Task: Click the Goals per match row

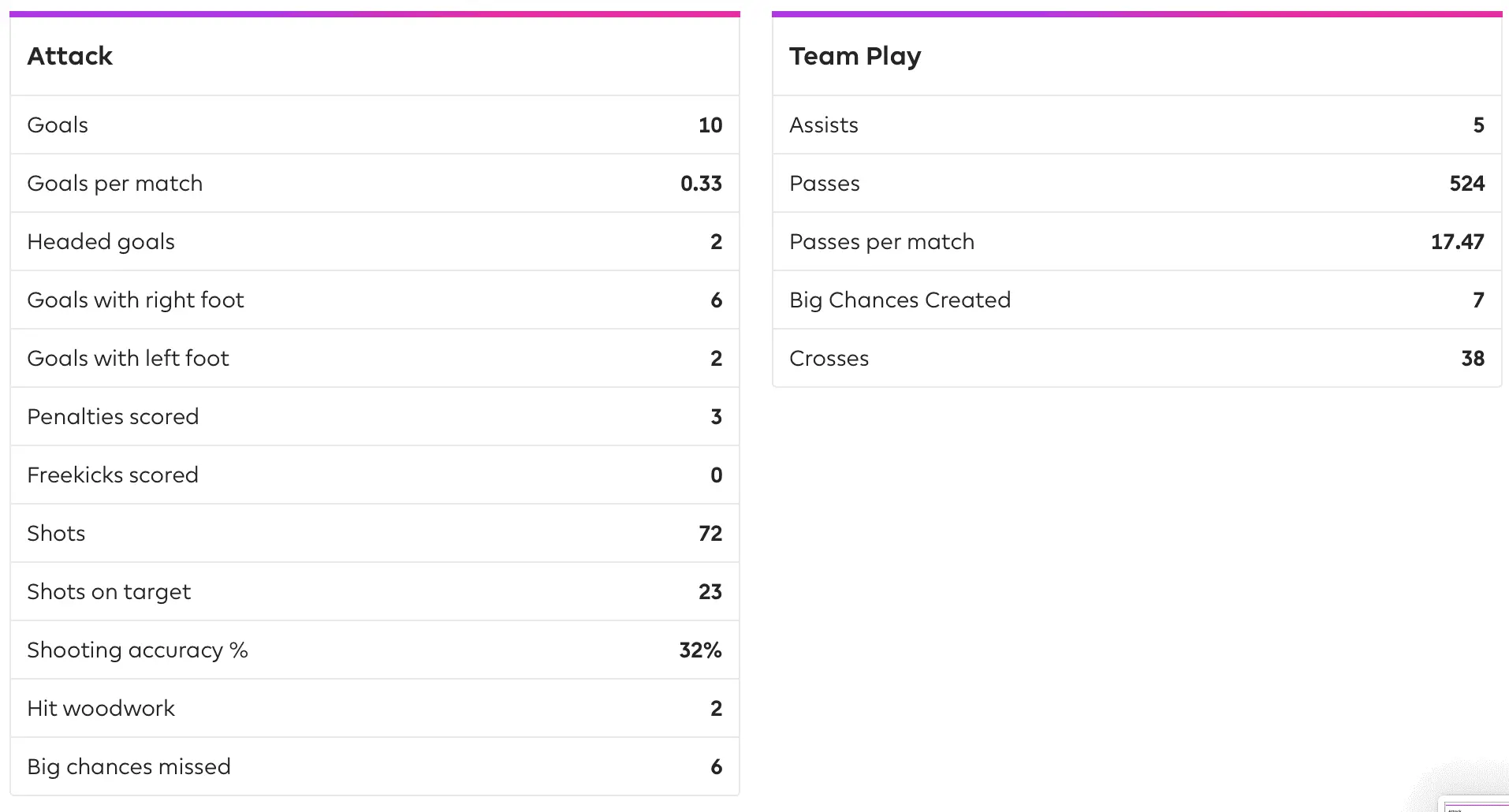Action: point(374,183)
